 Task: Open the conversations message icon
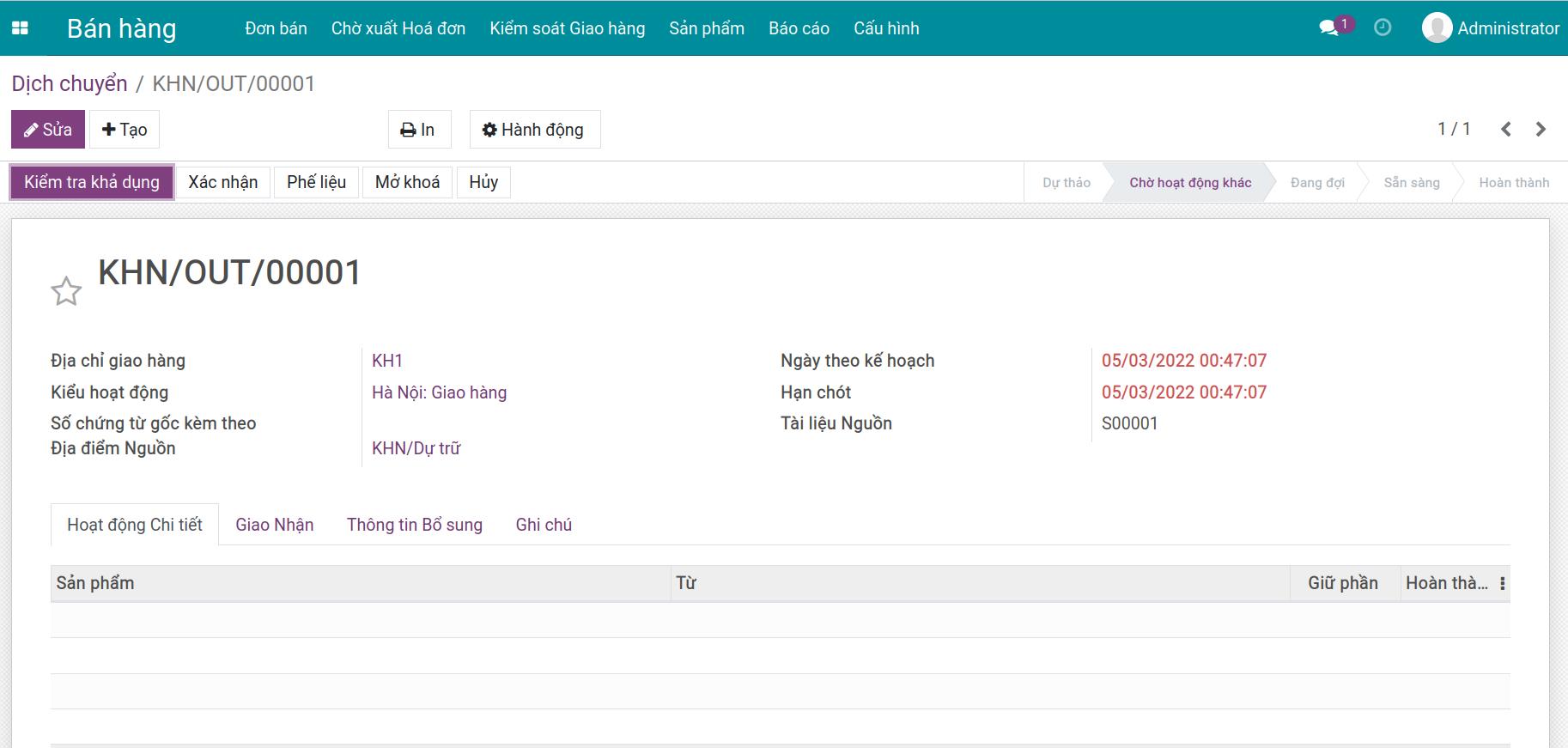(1328, 28)
